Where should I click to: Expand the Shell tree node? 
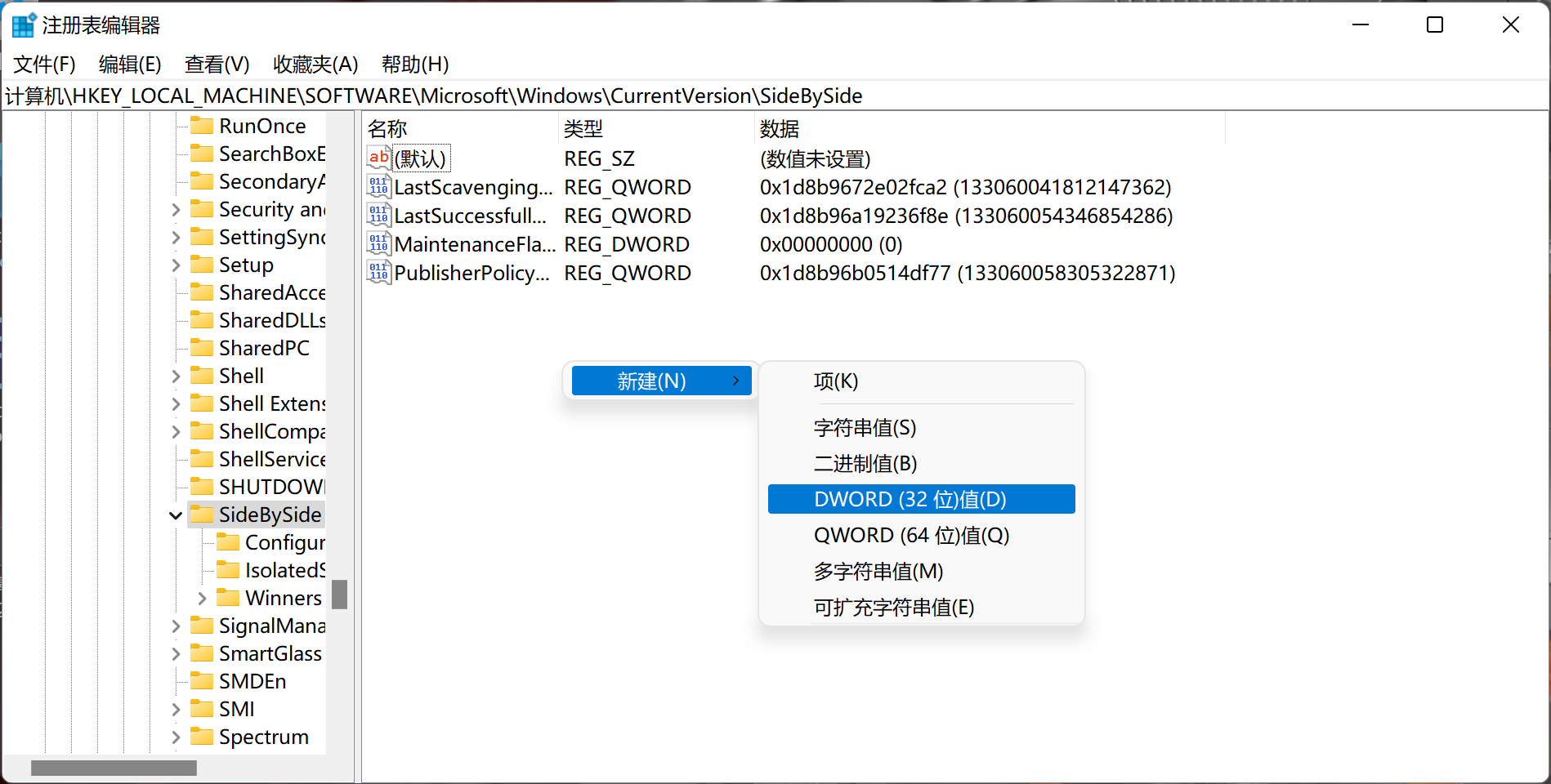[x=176, y=376]
